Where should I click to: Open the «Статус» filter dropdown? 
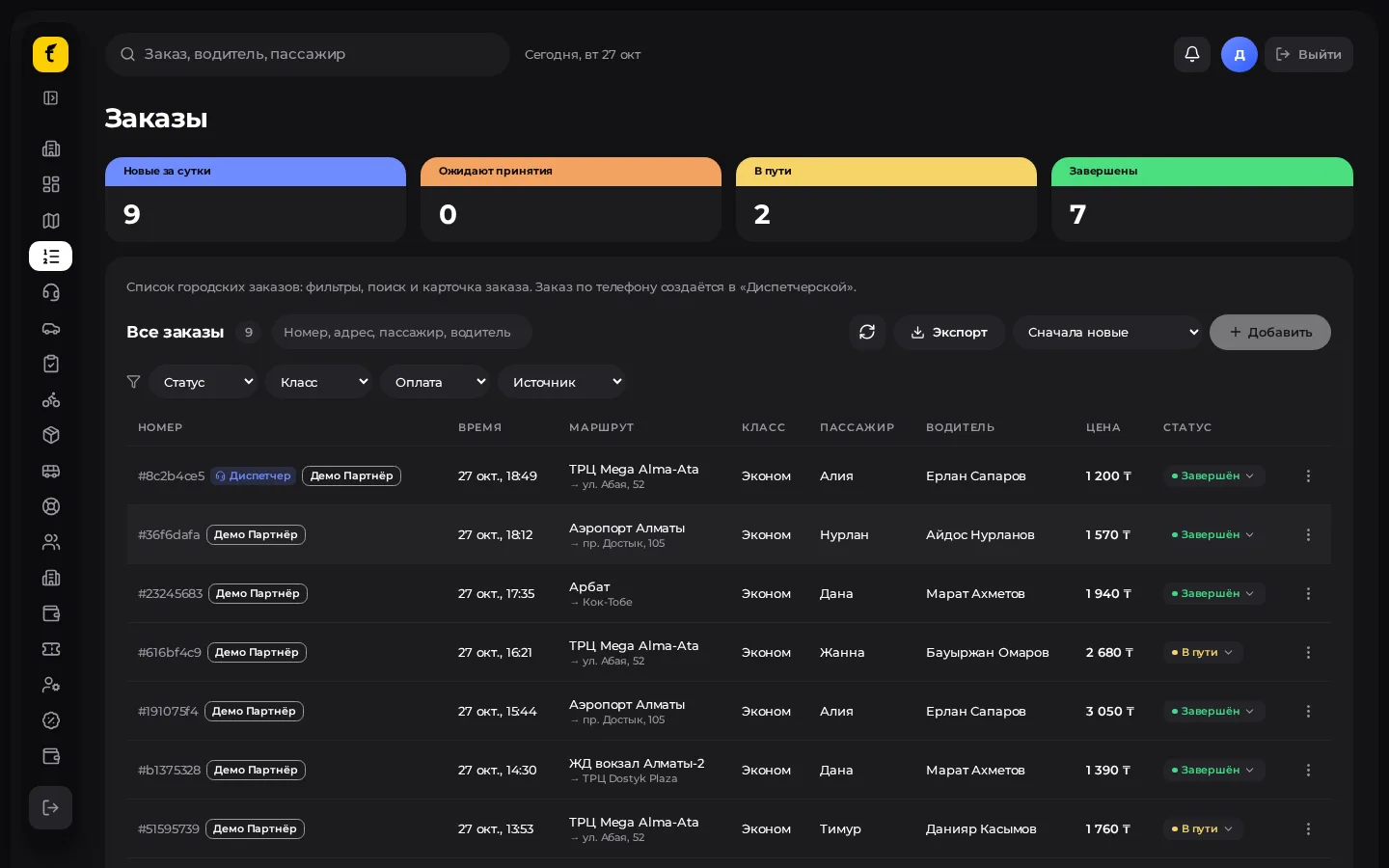coord(204,382)
